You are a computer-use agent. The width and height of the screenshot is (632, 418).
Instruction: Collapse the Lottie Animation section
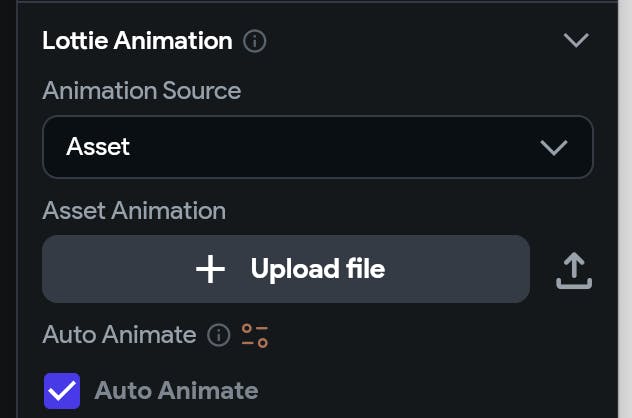click(576, 41)
